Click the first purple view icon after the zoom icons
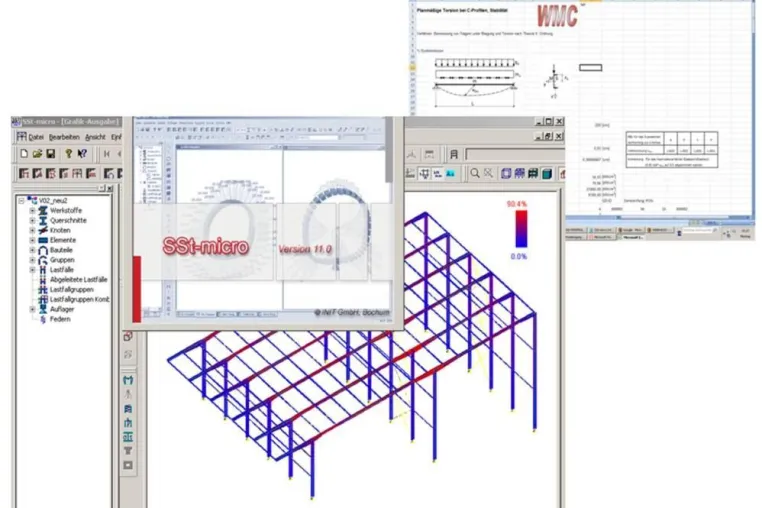The image size is (762, 508). click(506, 173)
